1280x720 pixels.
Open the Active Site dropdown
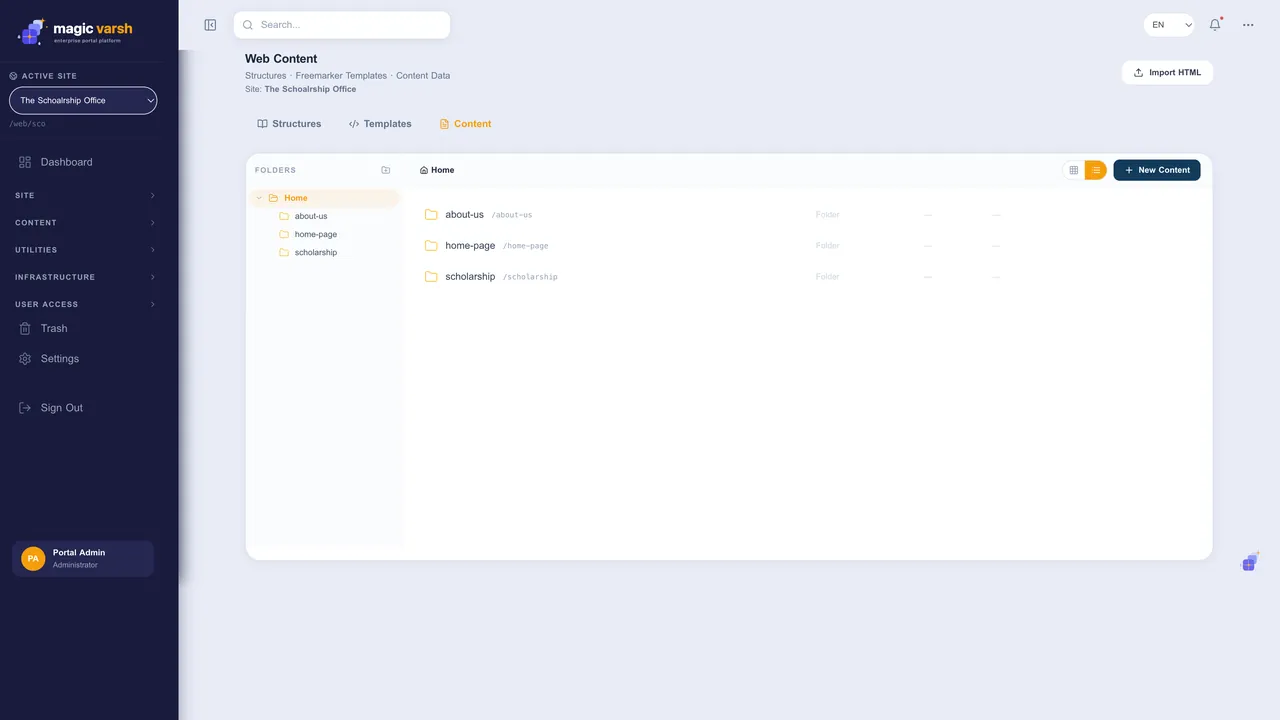coord(83,100)
